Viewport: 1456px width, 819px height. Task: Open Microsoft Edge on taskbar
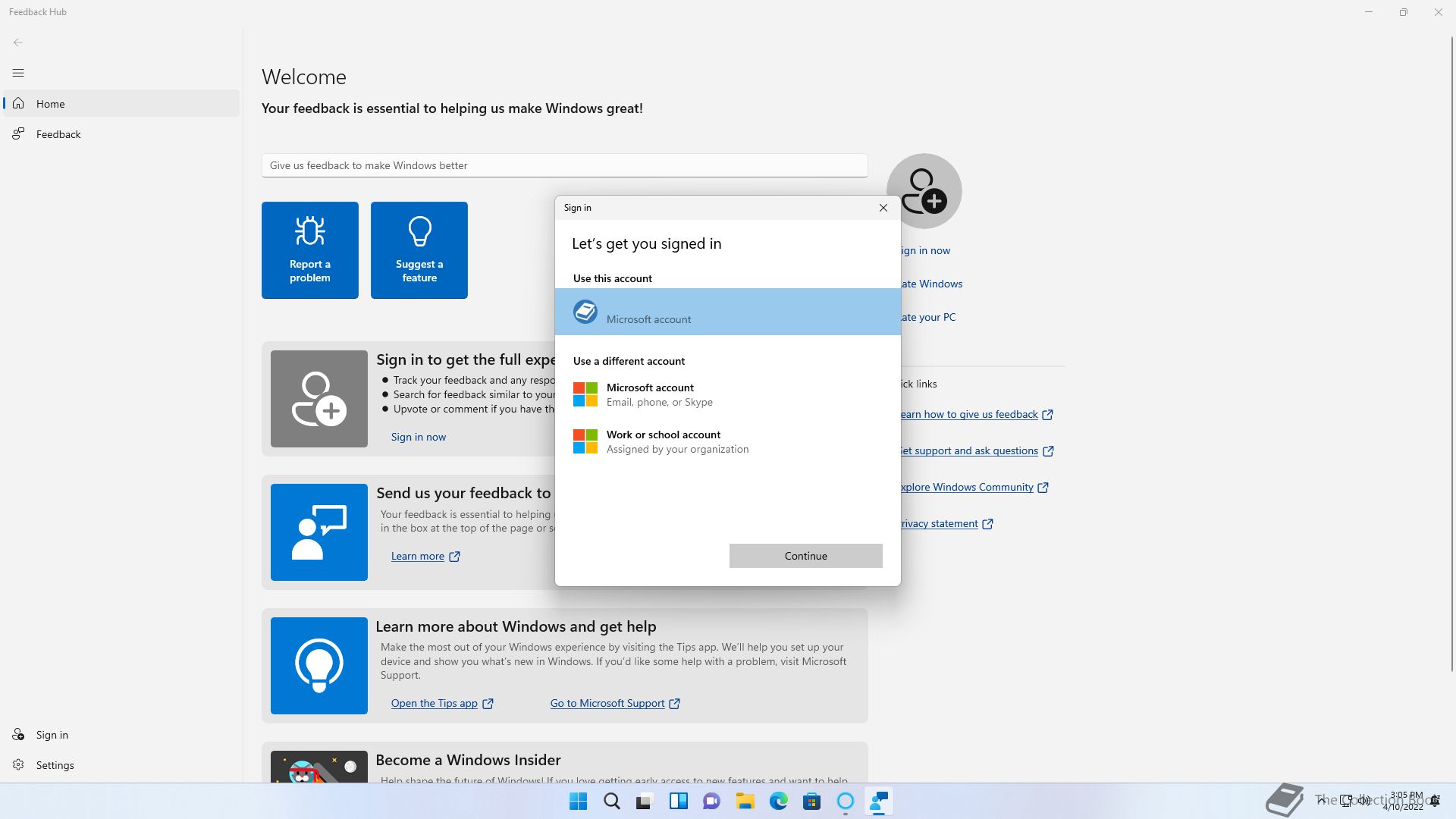tap(778, 802)
